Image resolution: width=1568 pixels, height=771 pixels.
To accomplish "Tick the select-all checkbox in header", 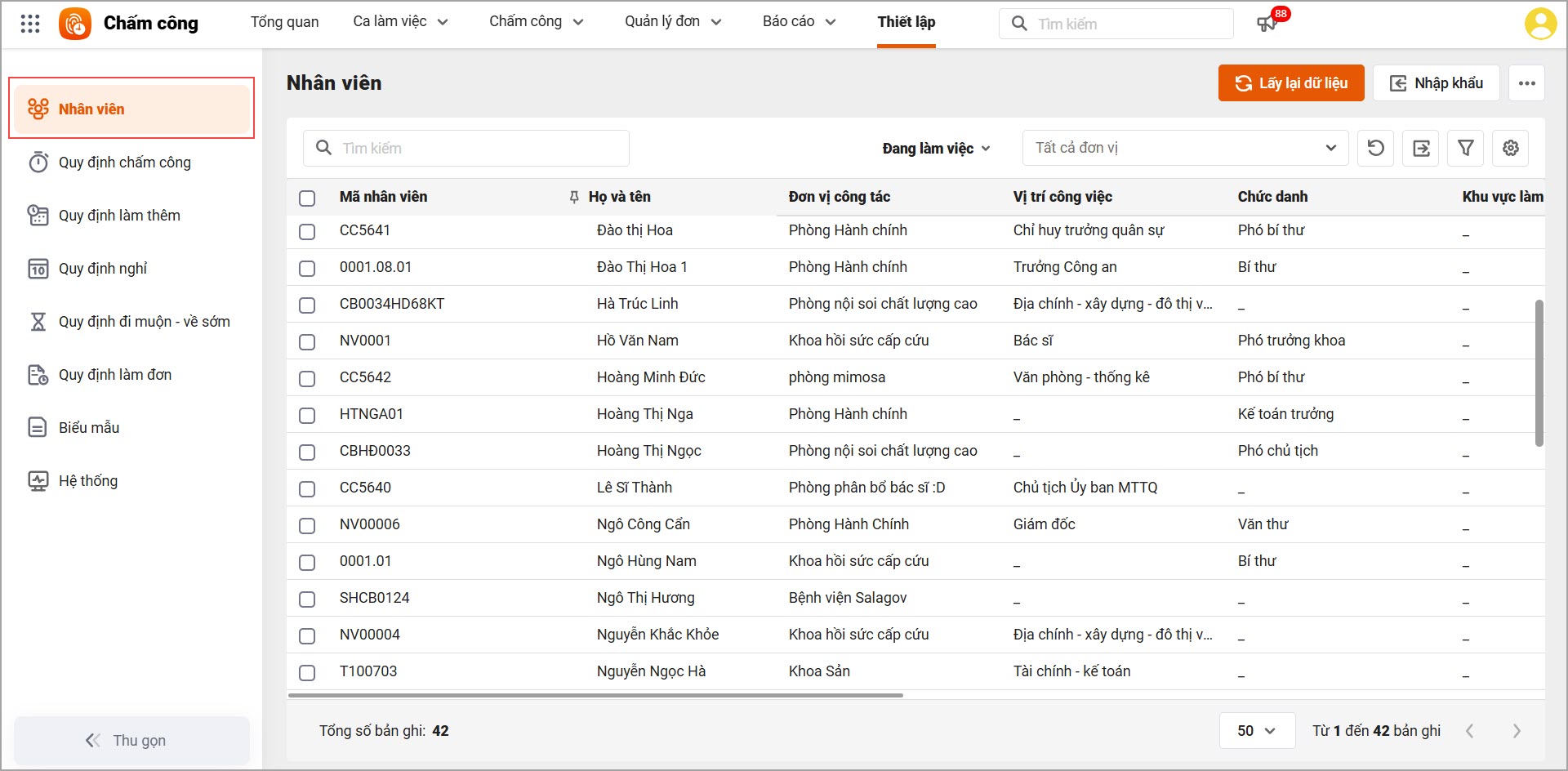I will [x=307, y=198].
